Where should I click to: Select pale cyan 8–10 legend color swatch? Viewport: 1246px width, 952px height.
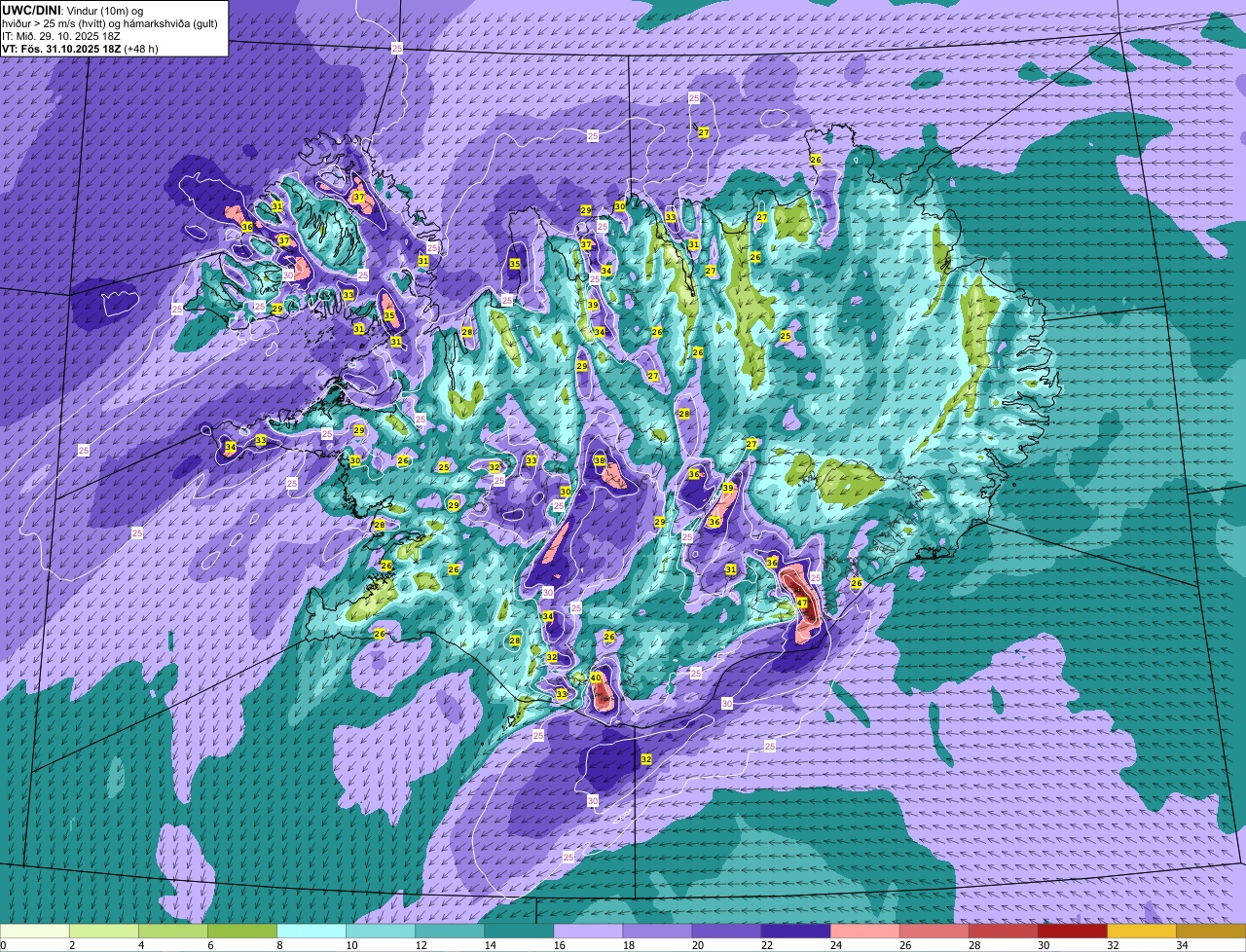[311, 931]
